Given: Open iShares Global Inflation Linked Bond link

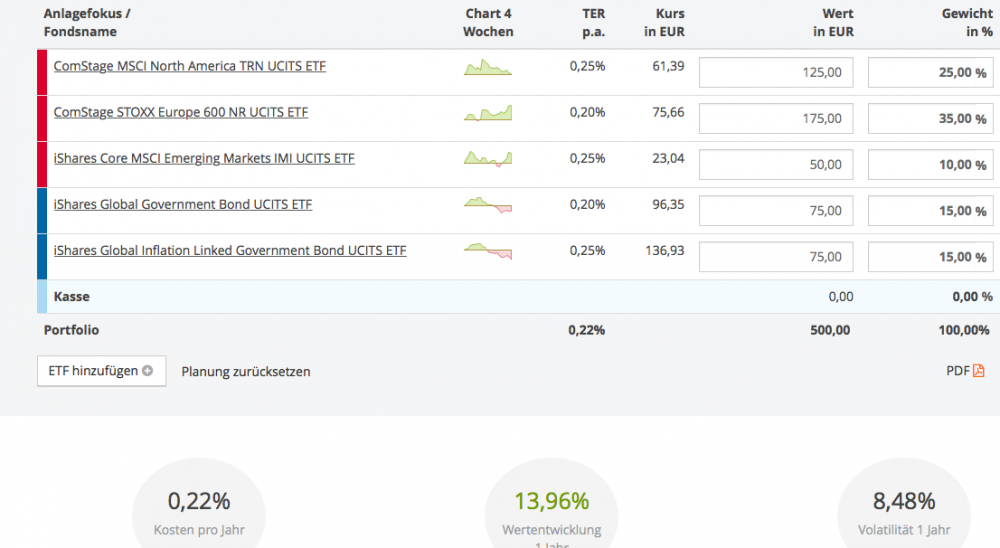Looking at the screenshot, I should [229, 251].
